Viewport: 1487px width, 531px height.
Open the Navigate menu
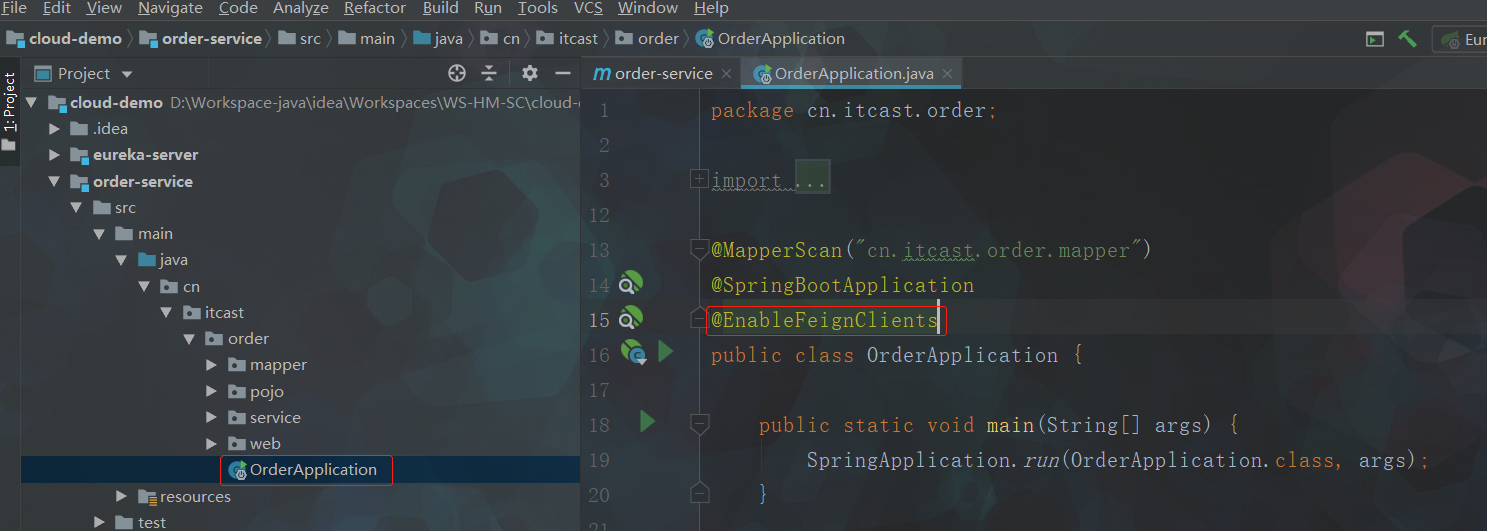tap(170, 8)
